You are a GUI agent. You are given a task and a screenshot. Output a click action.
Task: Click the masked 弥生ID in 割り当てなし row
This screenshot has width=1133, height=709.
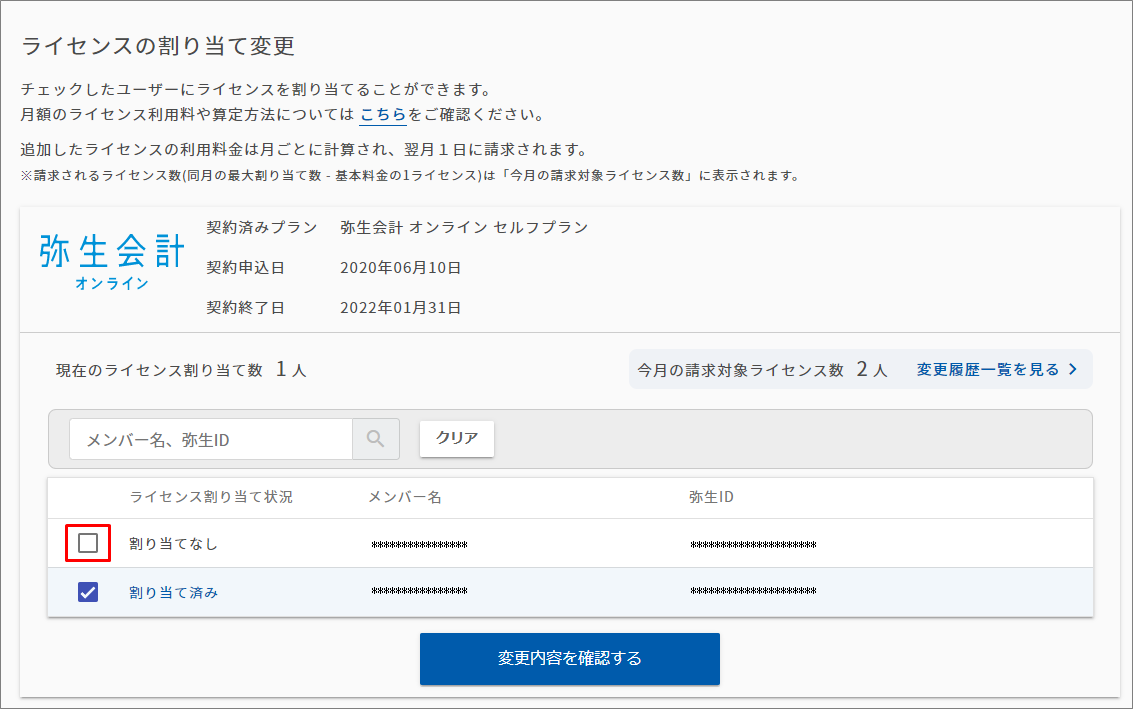[x=753, y=545]
